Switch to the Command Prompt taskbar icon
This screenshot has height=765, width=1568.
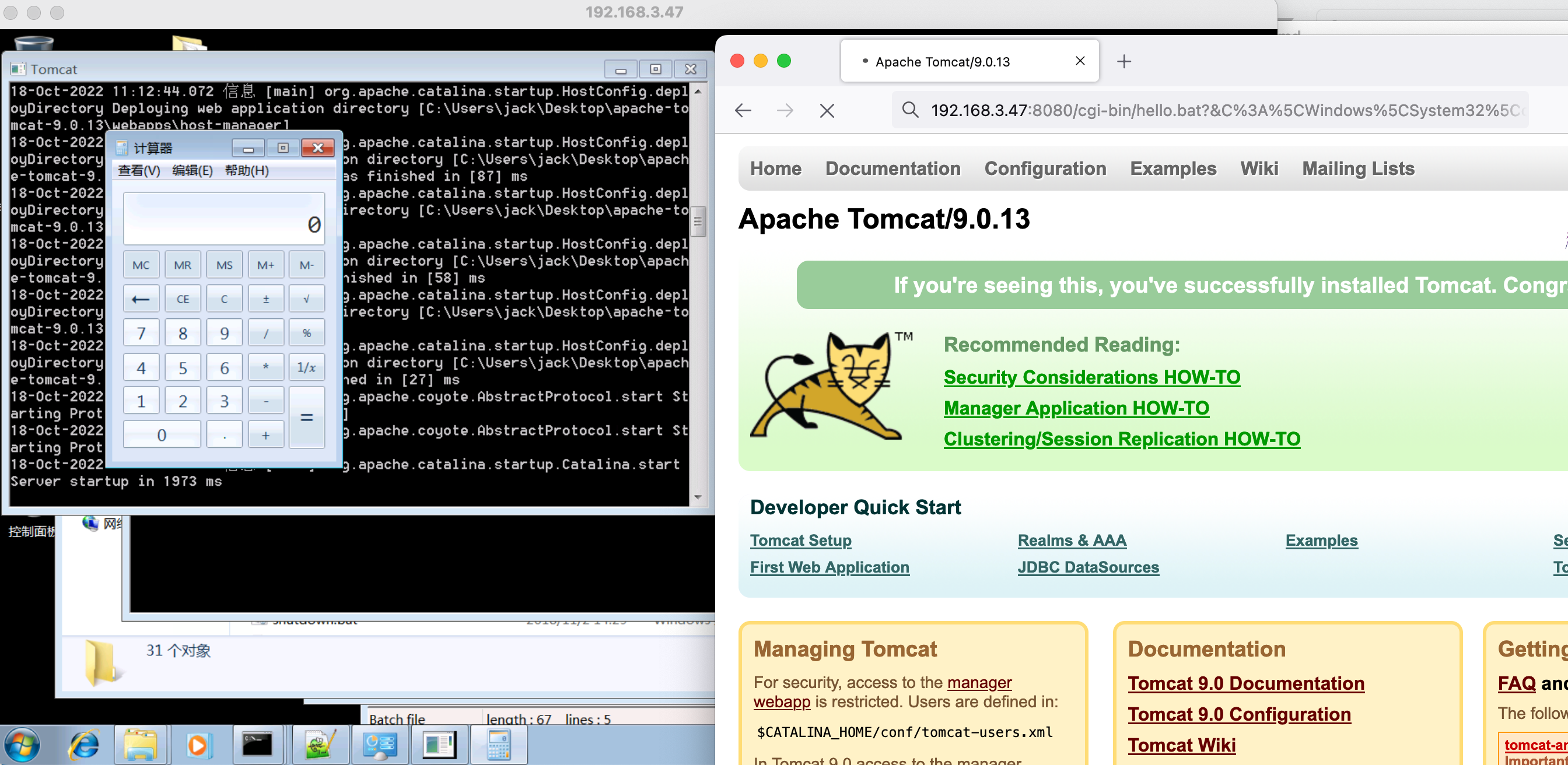click(257, 743)
